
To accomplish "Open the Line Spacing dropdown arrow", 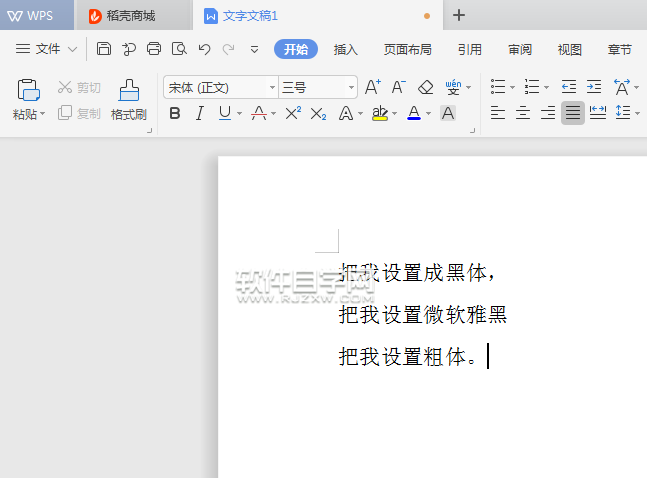I will tap(638, 114).
